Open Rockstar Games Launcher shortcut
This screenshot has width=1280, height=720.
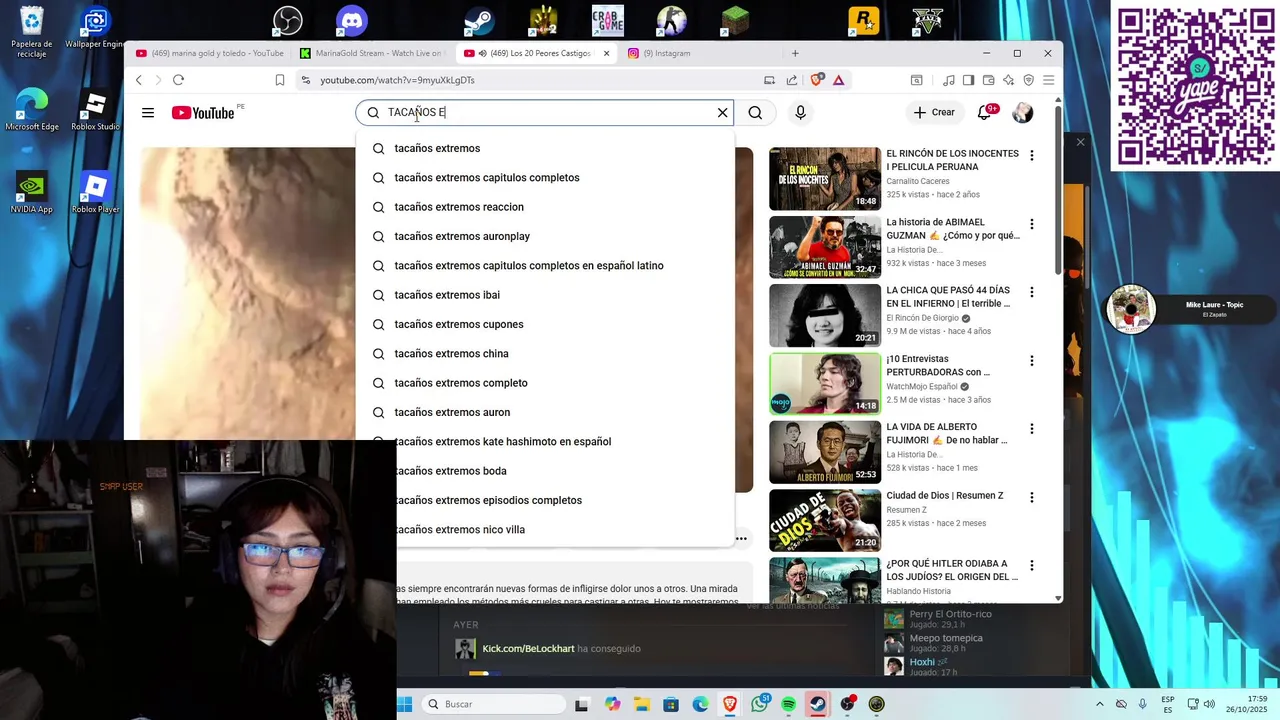click(864, 20)
